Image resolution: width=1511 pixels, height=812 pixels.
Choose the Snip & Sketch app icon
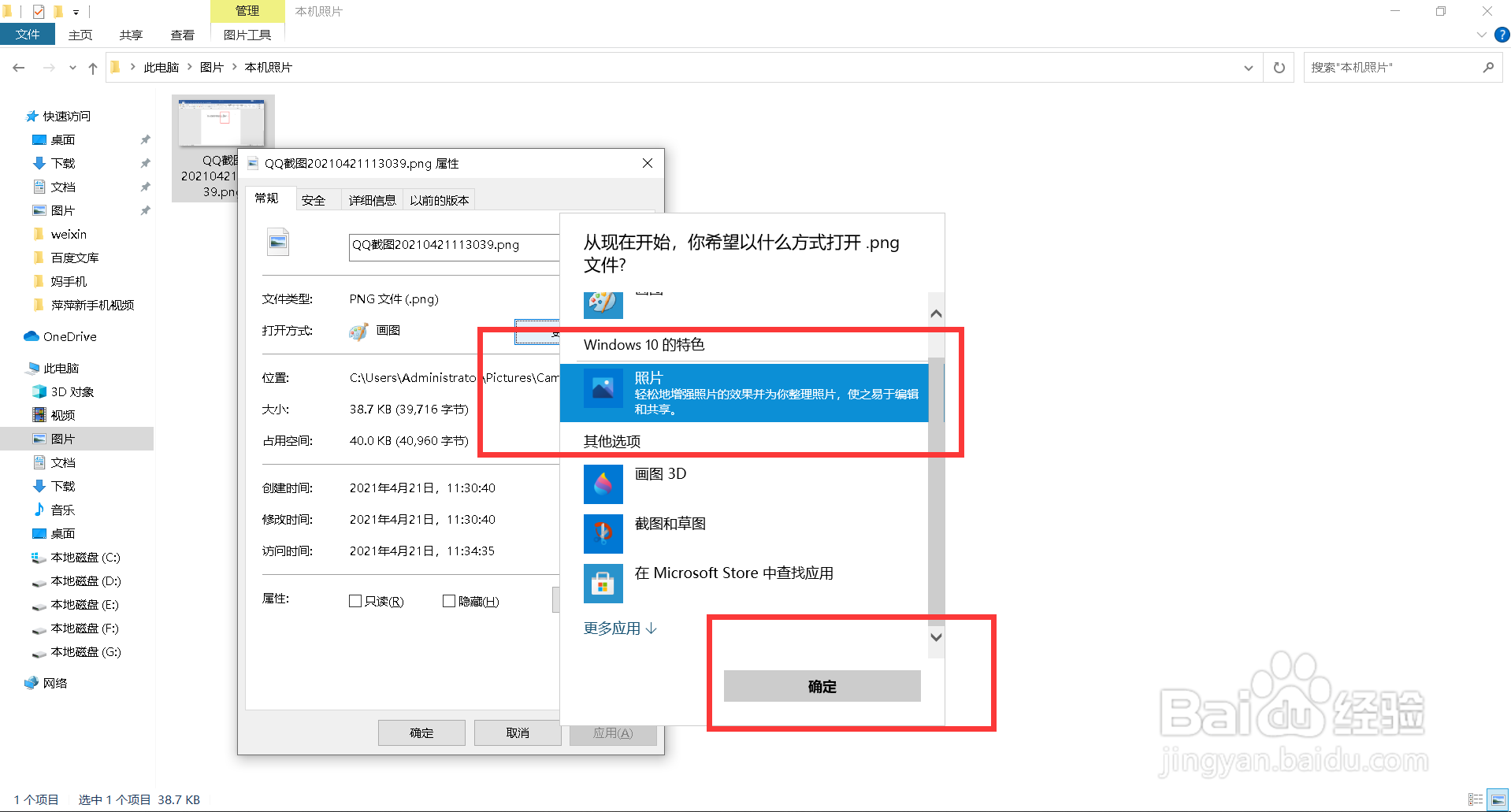point(603,533)
